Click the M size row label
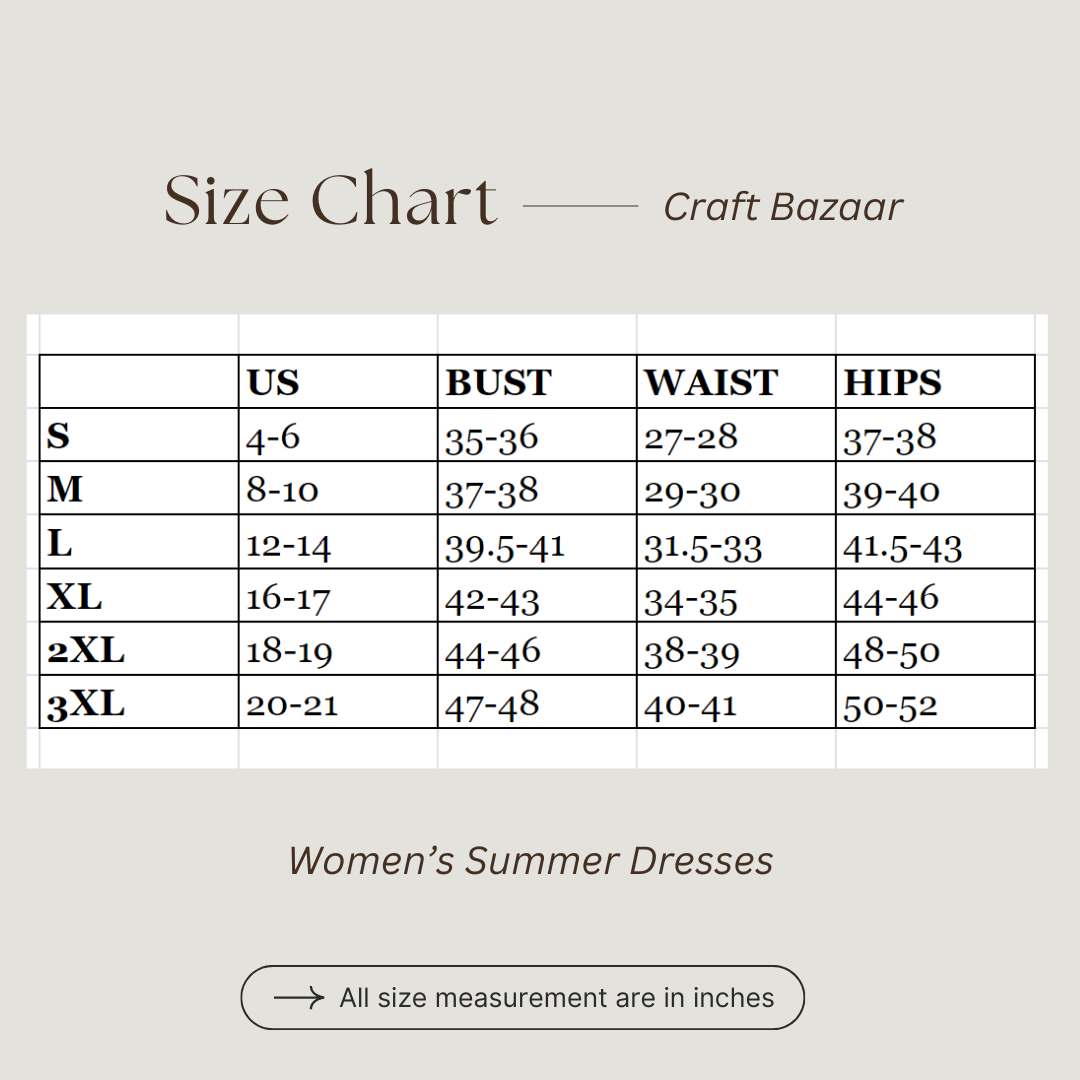 pyautogui.click(x=65, y=489)
